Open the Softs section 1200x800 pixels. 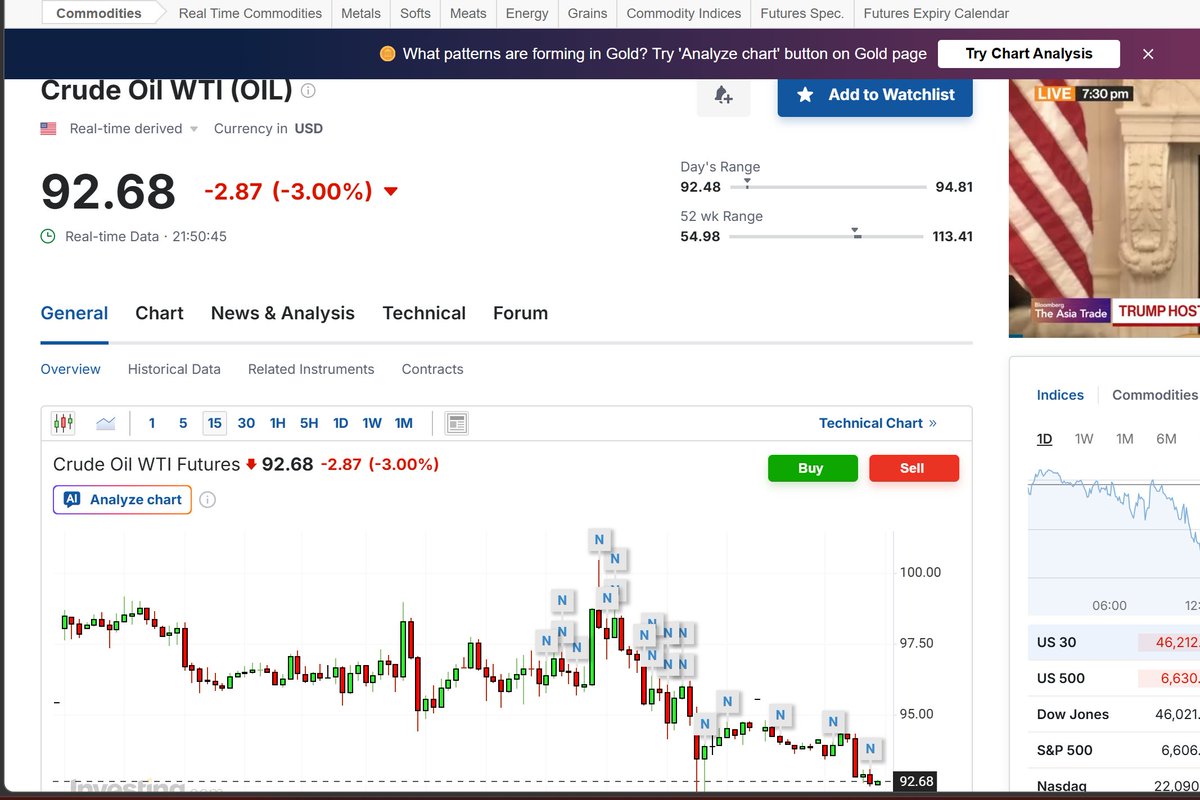415,13
